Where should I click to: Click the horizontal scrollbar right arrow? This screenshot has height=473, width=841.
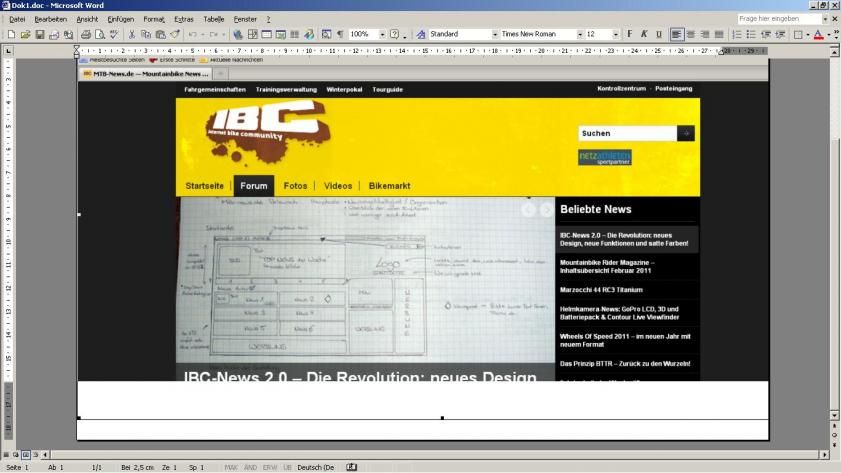(x=825, y=455)
